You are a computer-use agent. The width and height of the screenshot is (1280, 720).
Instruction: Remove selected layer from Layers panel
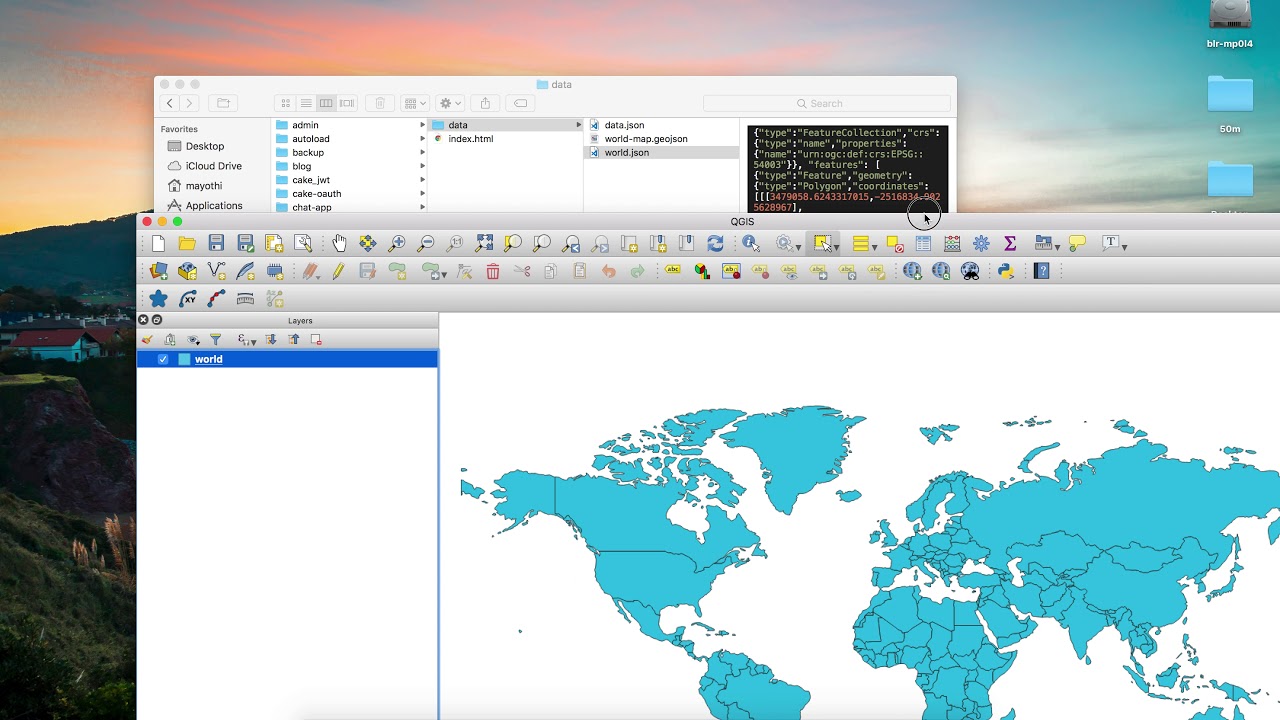[316, 340]
